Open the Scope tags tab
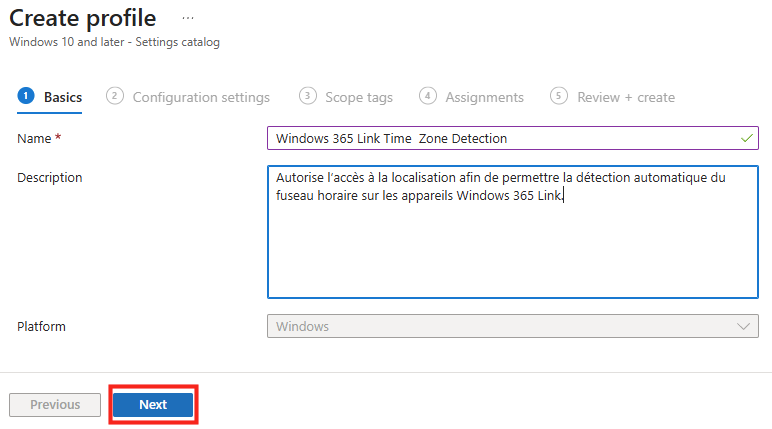 point(359,97)
